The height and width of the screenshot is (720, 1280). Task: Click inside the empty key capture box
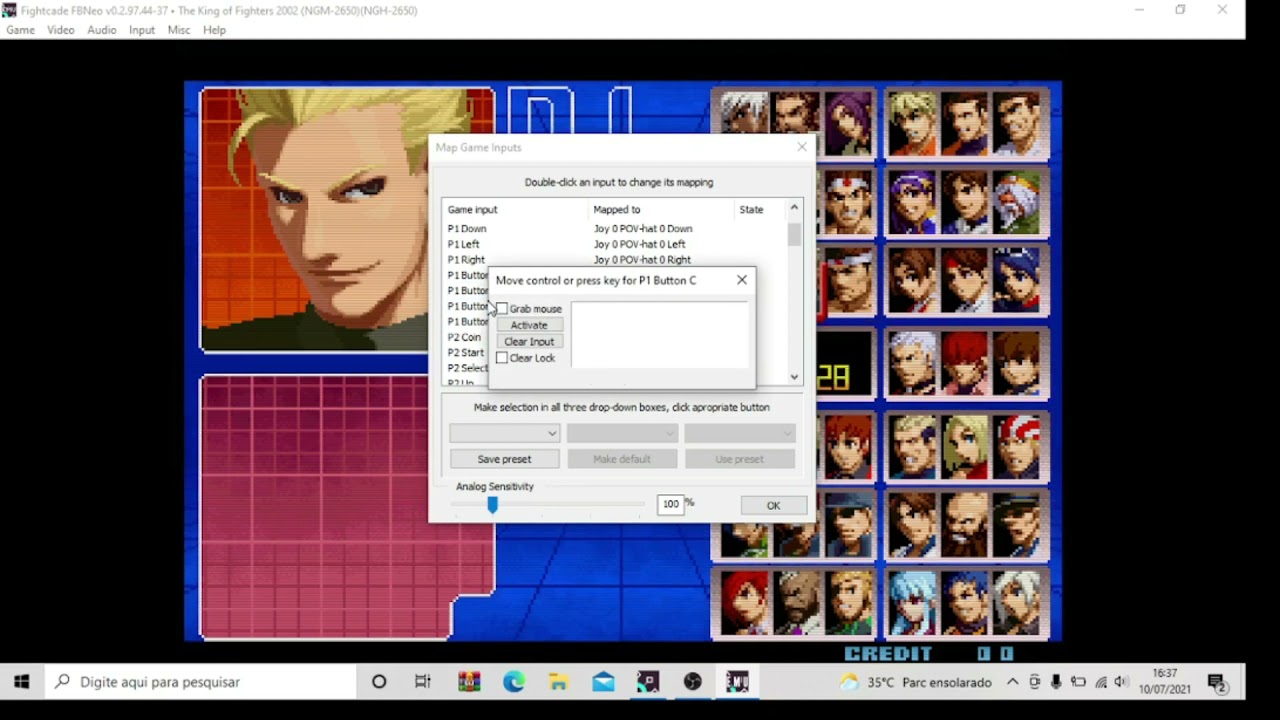coord(659,334)
